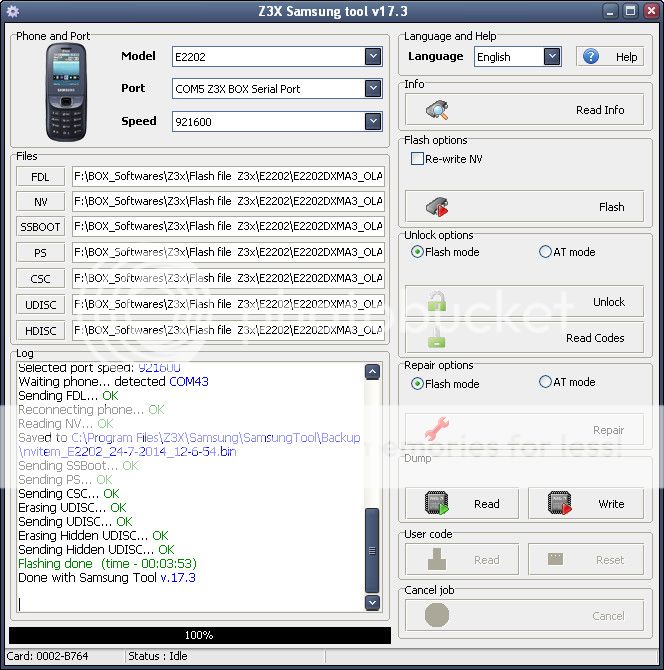Screen dimensions: 664x670
Task: Click 'Done with Samsung Tool v.17.3' log line
Action: coord(107,578)
